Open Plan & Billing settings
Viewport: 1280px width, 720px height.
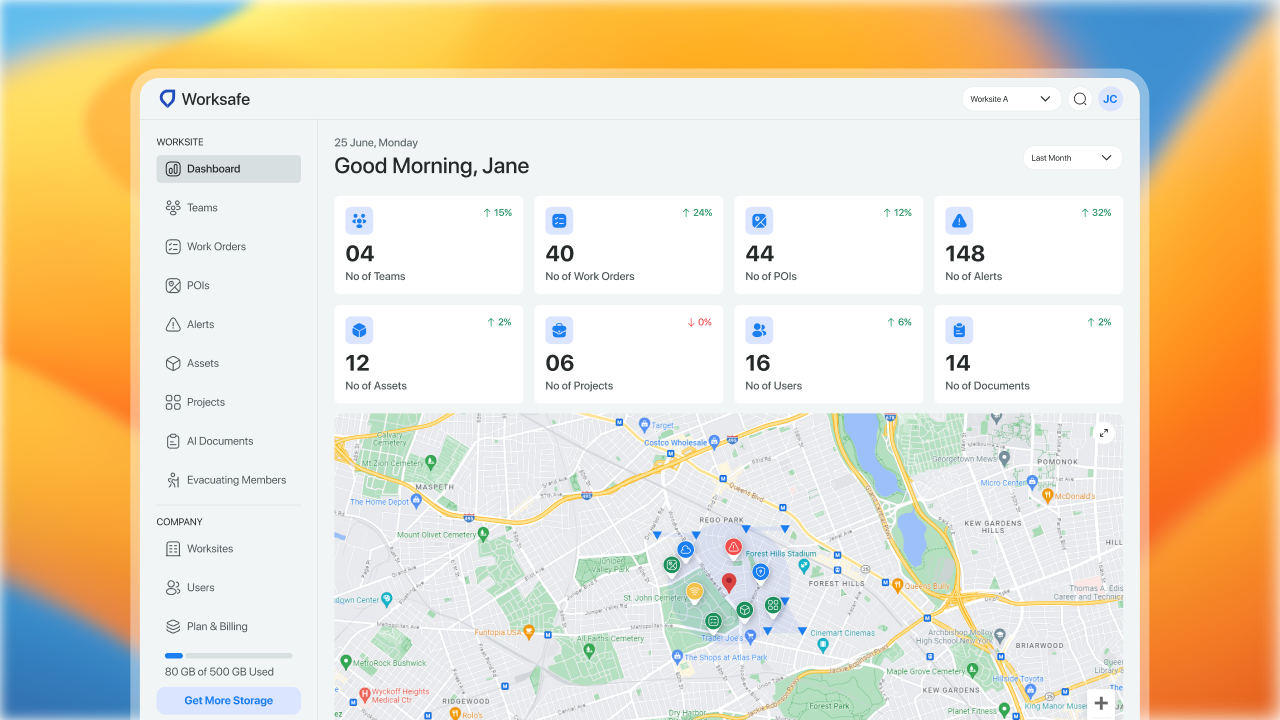click(x=217, y=626)
